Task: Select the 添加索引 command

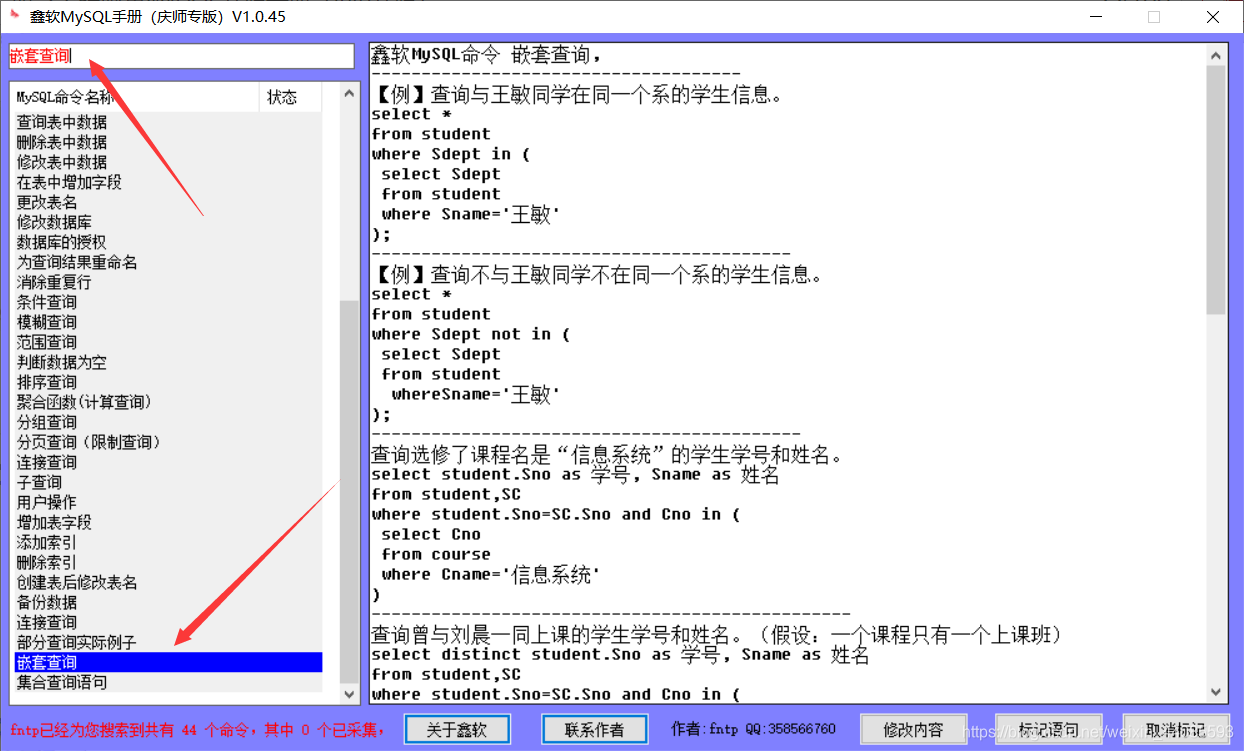Action: click(x=168, y=542)
